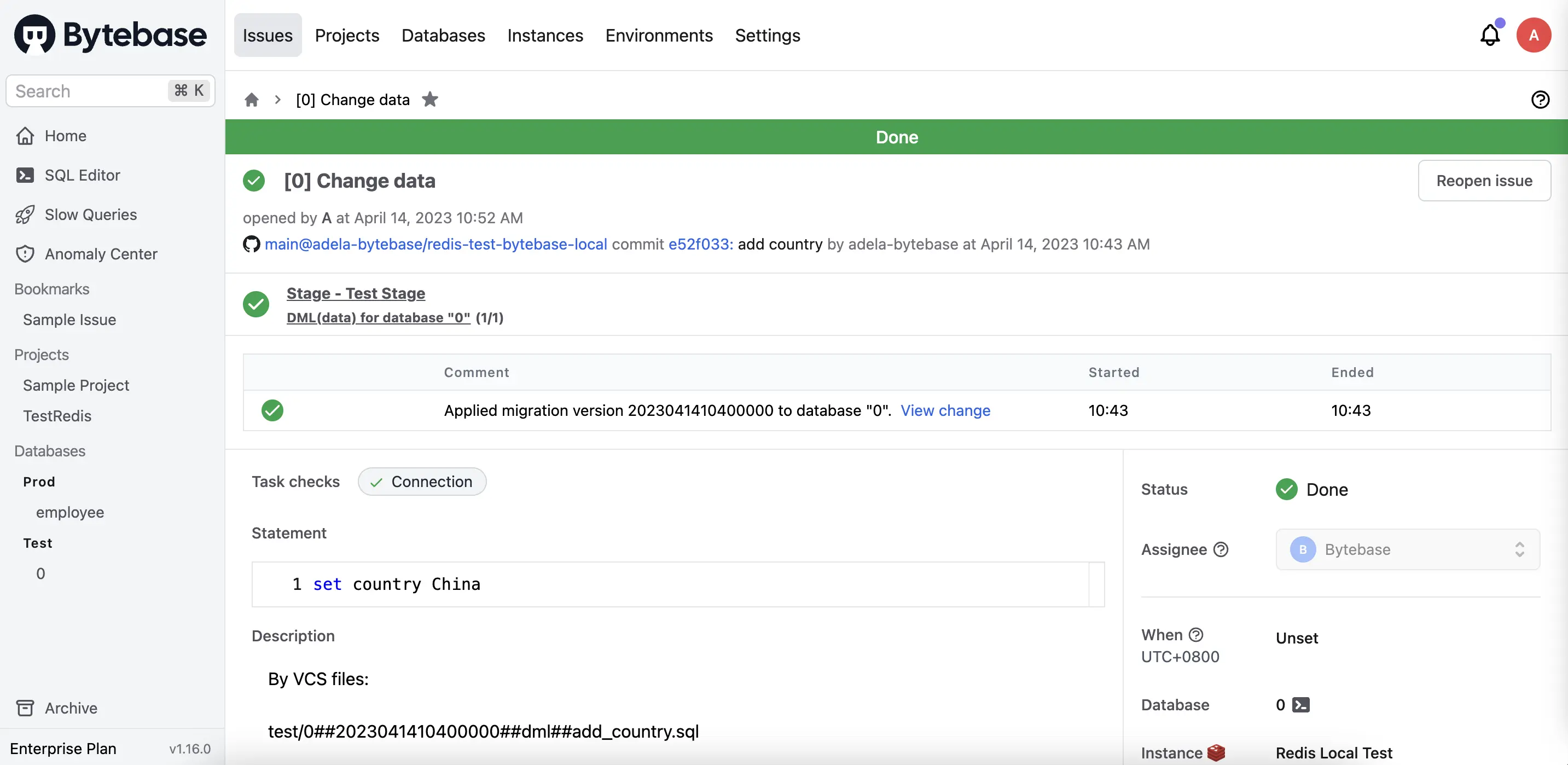Open the Anomaly Center
The width and height of the screenshot is (1568, 765).
coord(101,254)
